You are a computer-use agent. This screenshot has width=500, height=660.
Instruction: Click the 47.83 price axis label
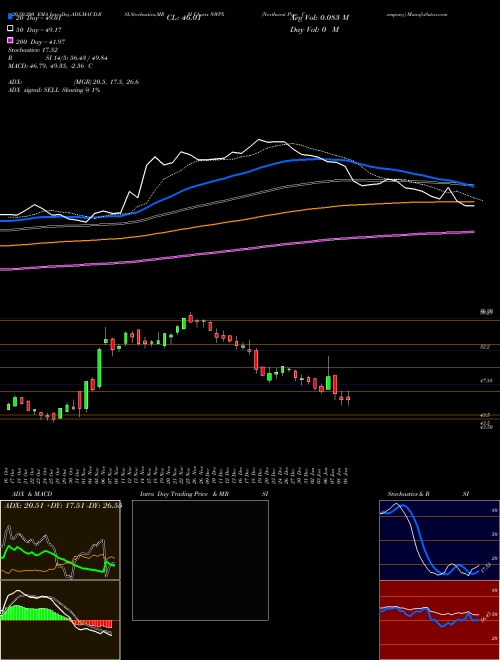(486, 381)
